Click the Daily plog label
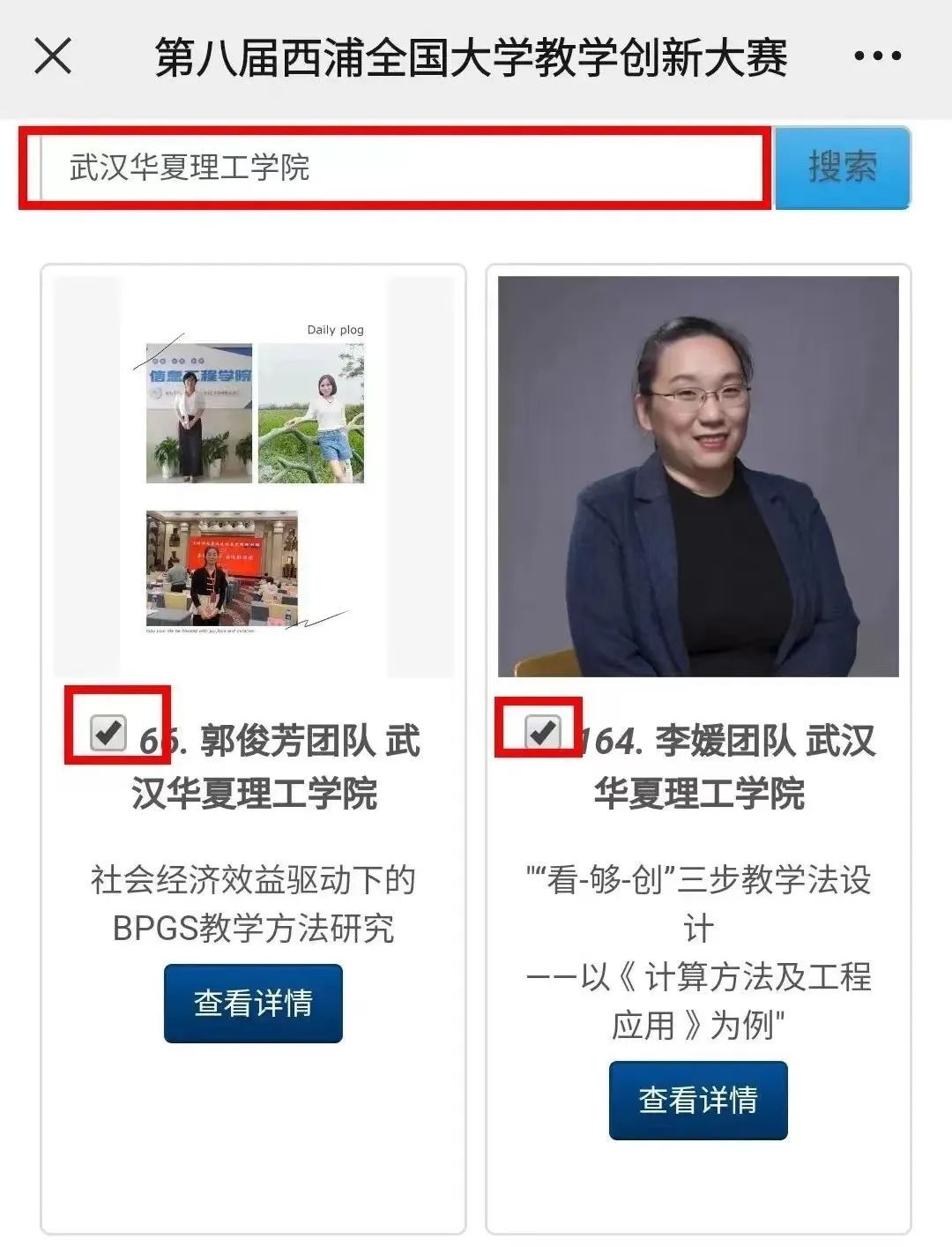The height and width of the screenshot is (1247, 952). [x=335, y=330]
